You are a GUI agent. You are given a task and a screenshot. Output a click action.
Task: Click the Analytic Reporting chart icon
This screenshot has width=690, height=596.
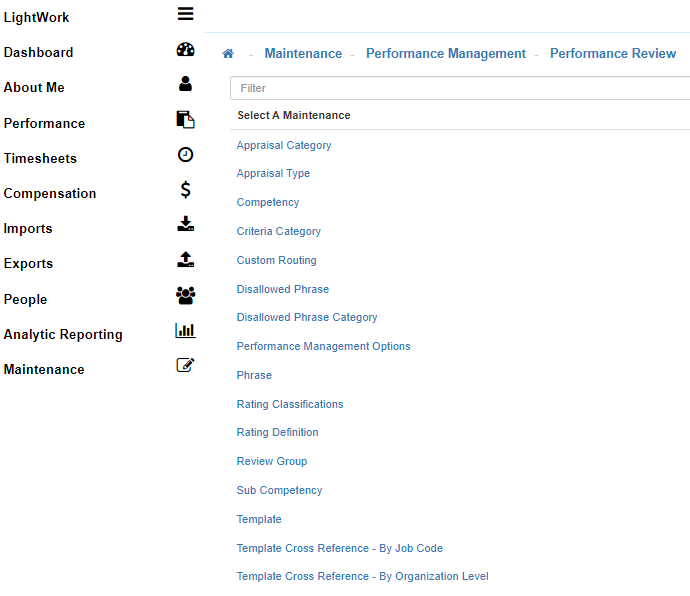tap(185, 331)
